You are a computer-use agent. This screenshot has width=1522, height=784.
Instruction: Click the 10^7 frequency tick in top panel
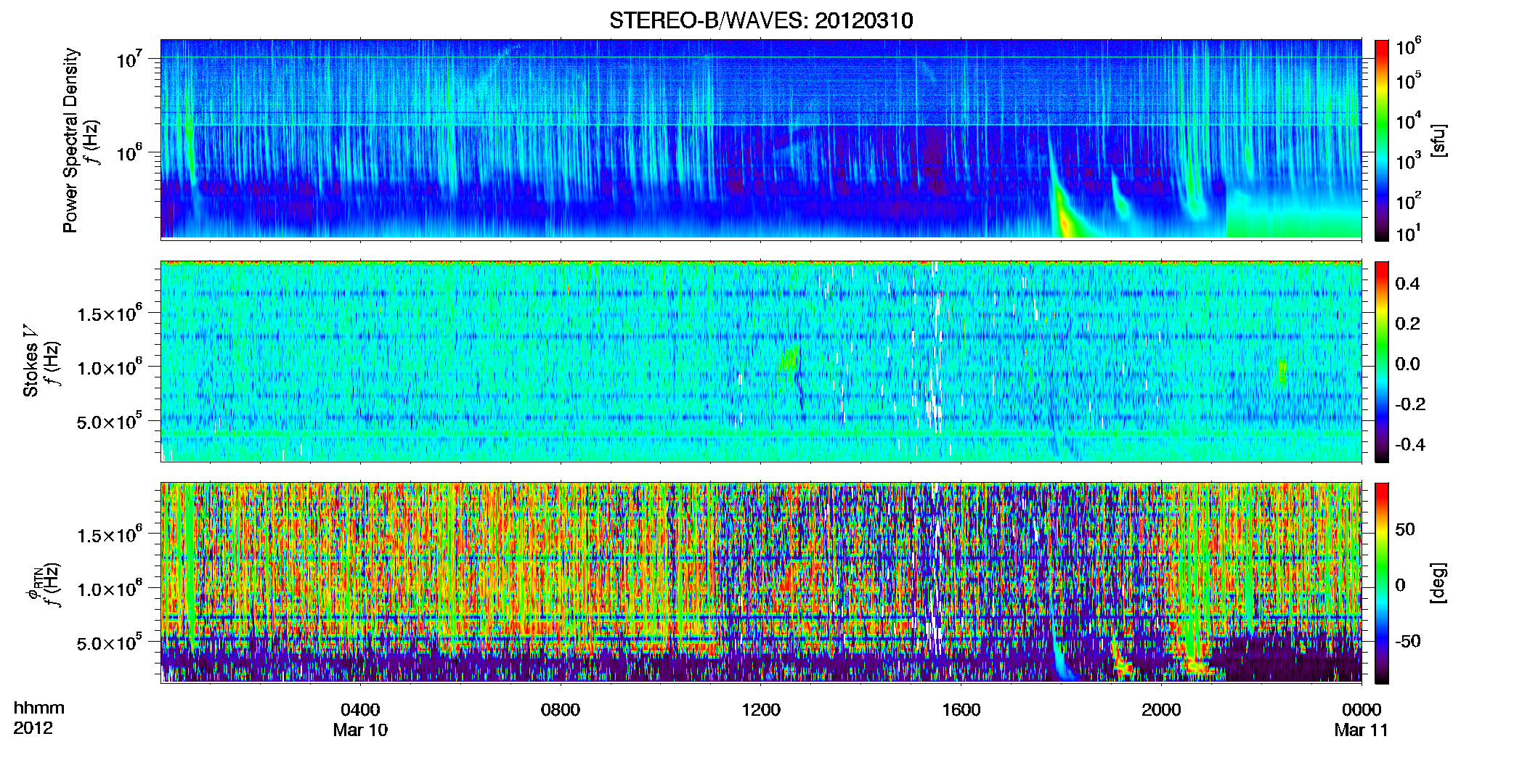pos(129,60)
